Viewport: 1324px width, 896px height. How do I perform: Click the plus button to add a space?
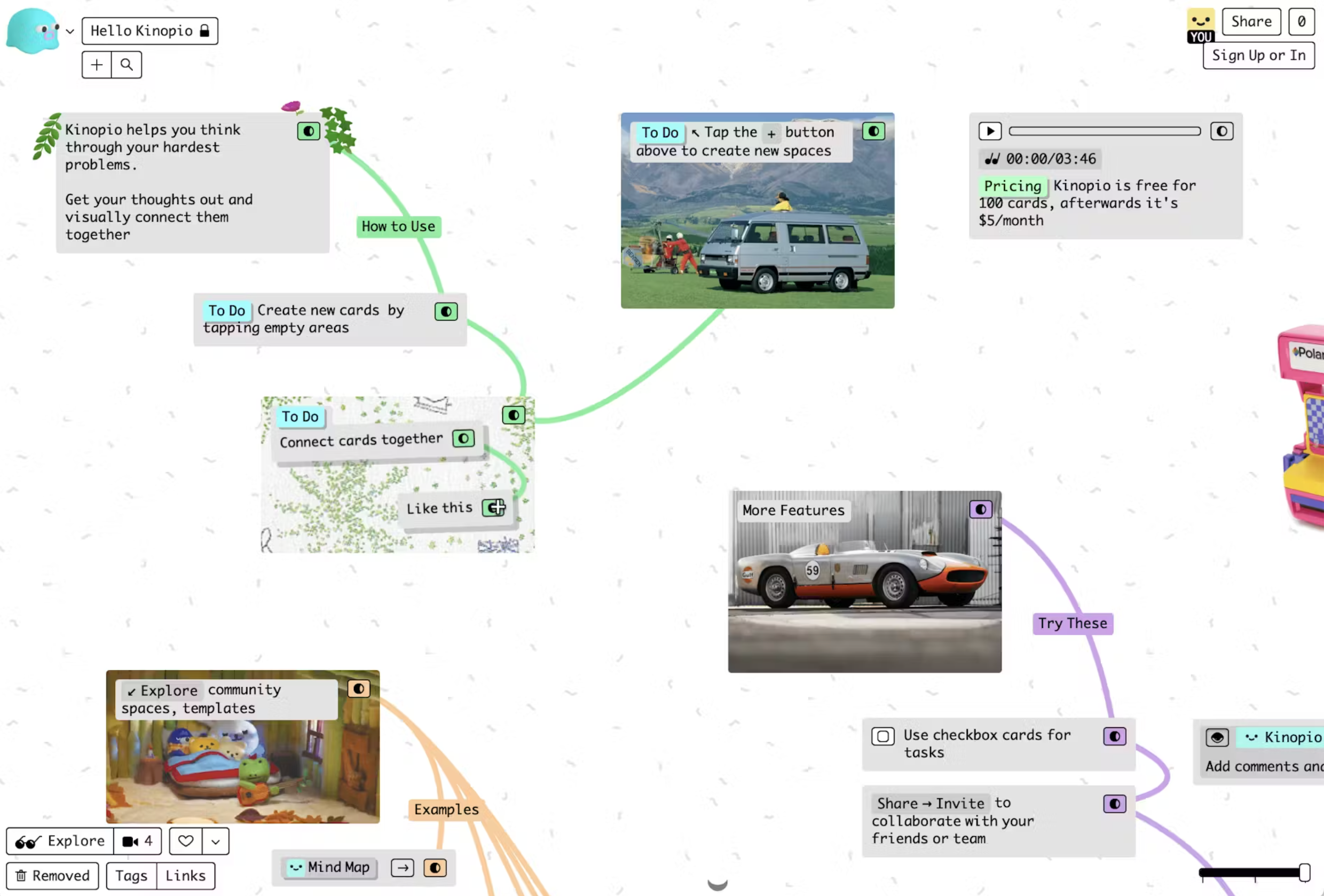[97, 65]
